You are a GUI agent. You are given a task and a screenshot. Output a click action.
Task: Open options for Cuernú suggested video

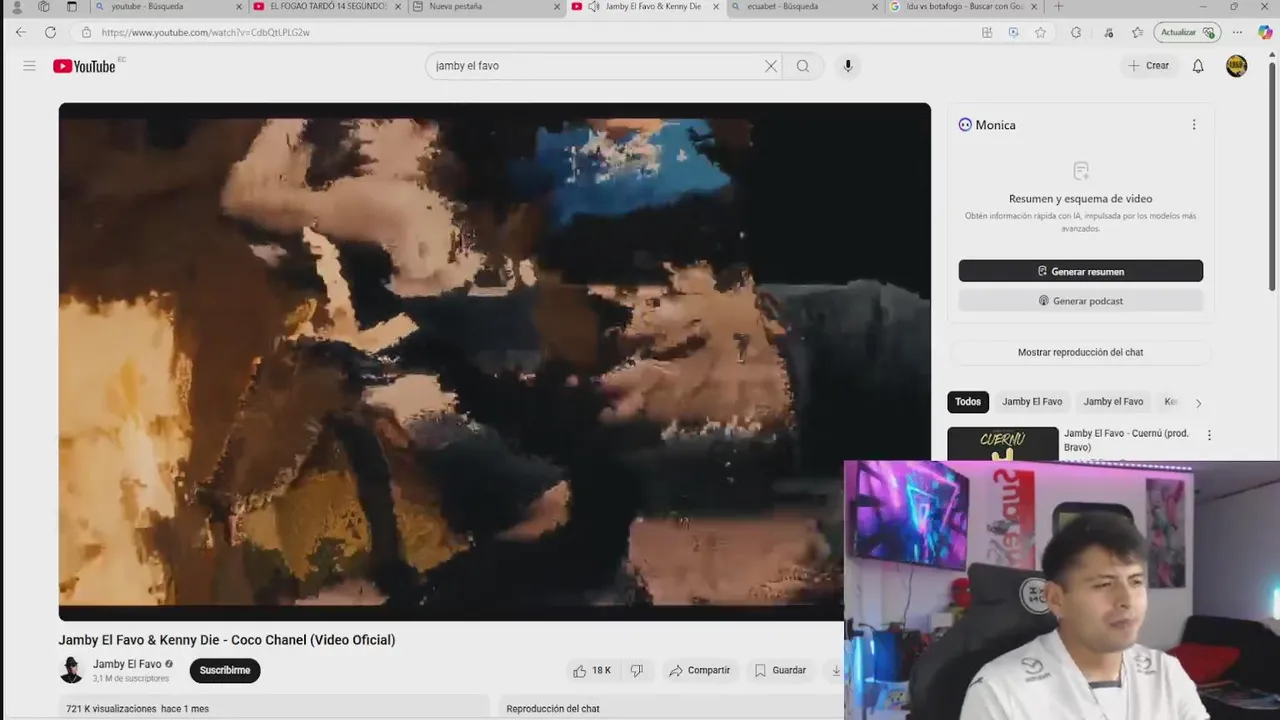pyautogui.click(x=1209, y=436)
